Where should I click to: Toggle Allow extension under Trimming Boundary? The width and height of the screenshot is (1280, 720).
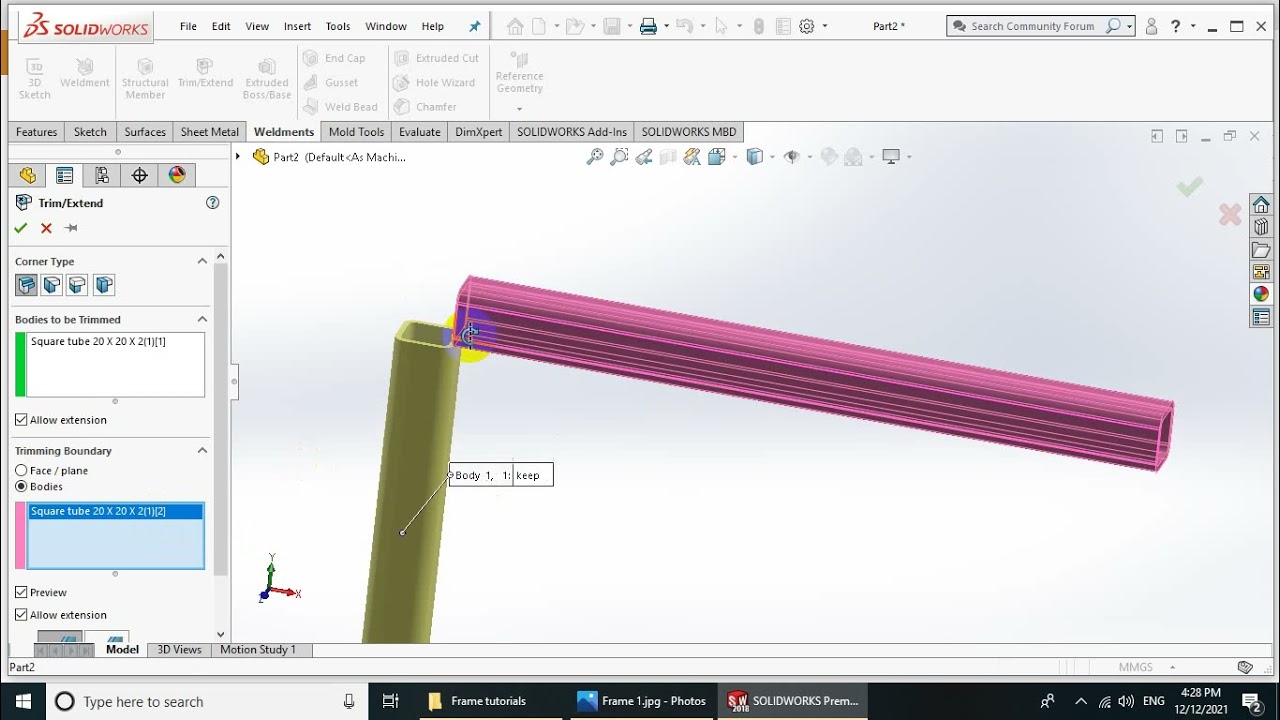[x=21, y=615]
